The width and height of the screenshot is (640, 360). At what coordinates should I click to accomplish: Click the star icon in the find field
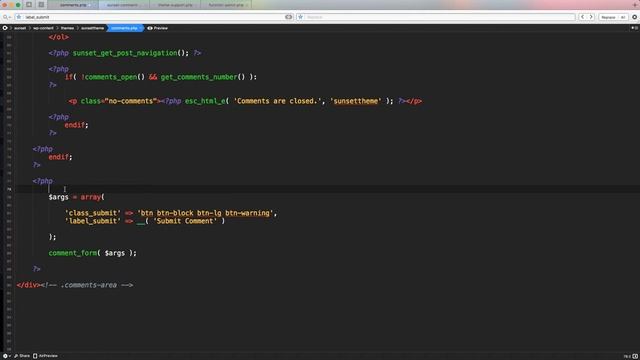click(x=19, y=17)
